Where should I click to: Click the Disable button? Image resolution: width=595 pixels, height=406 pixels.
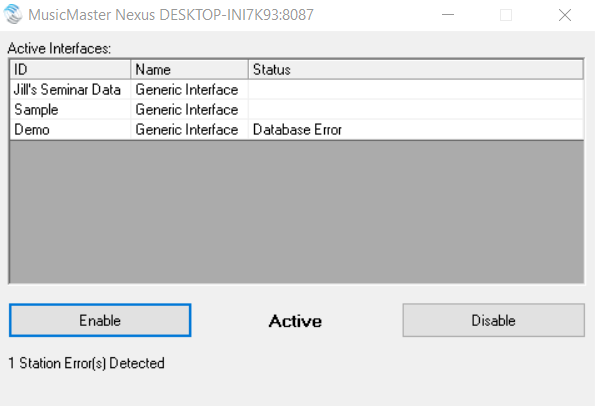point(493,320)
